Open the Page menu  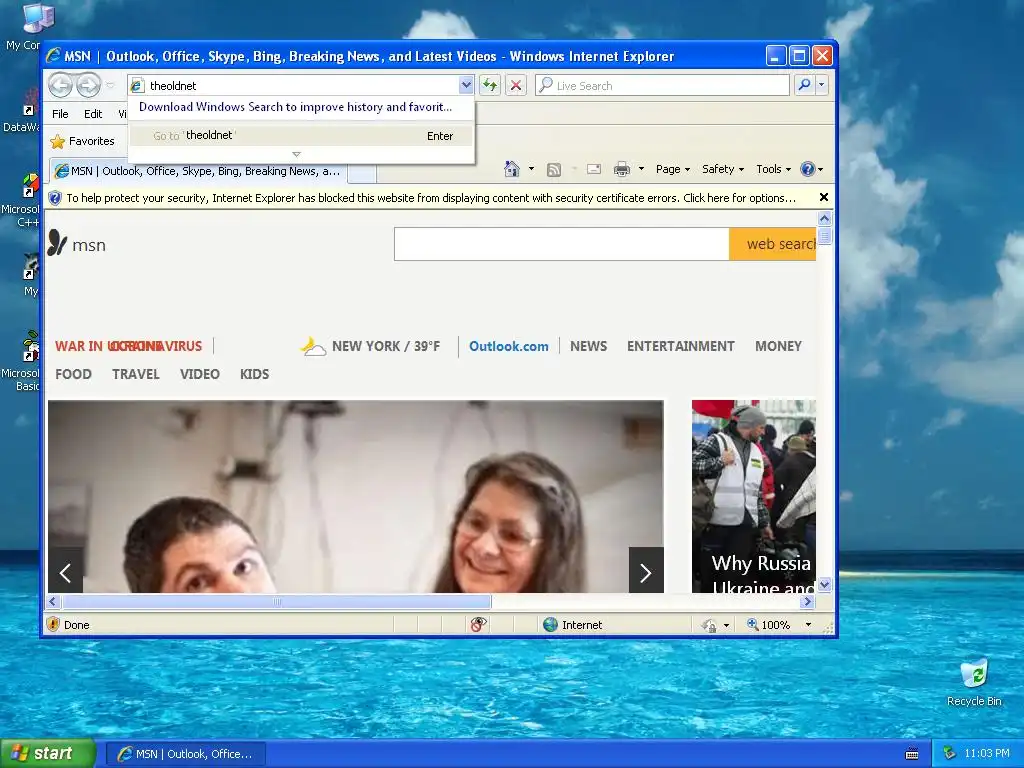(x=673, y=169)
